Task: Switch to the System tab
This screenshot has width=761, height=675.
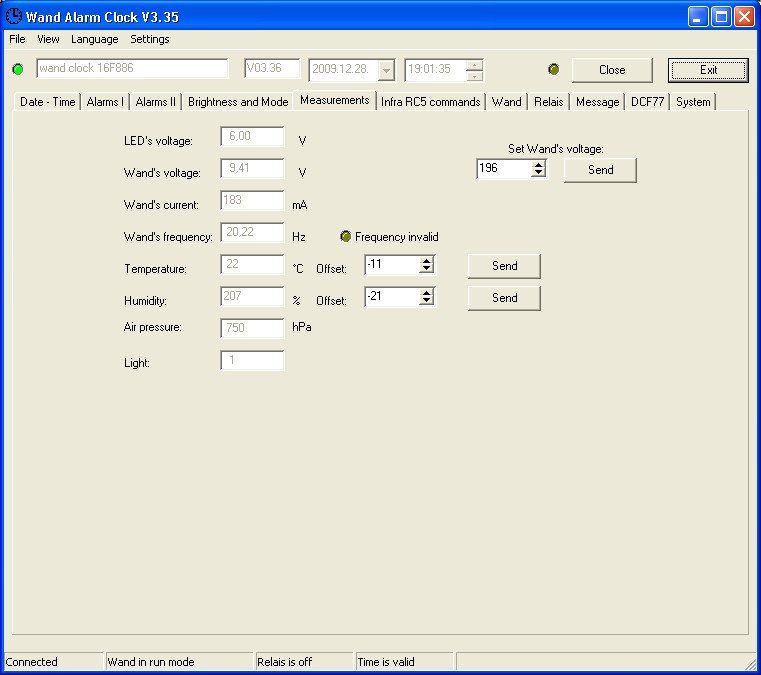Action: click(x=693, y=102)
